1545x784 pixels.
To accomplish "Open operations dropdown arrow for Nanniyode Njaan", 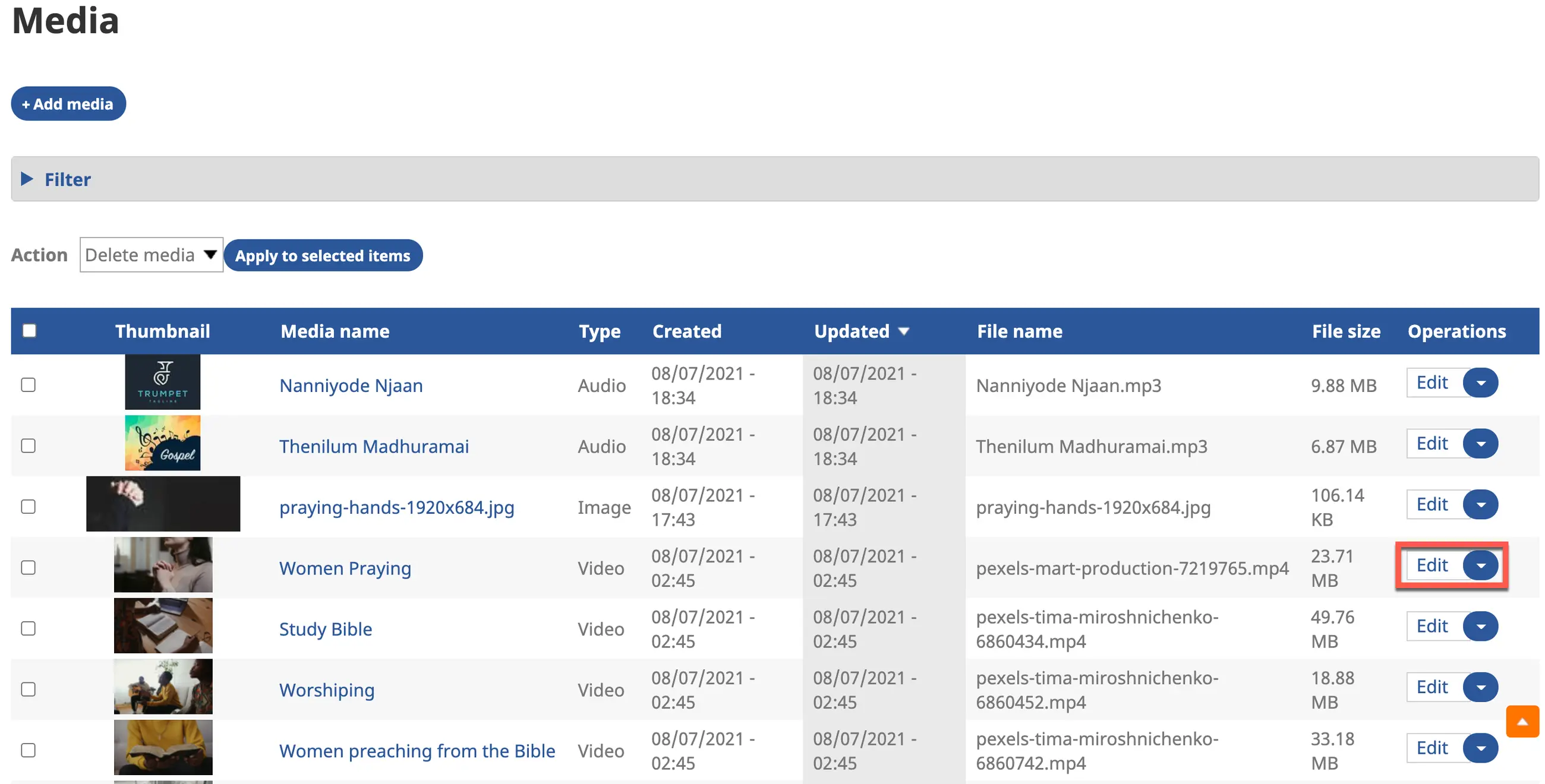I will click(x=1480, y=383).
